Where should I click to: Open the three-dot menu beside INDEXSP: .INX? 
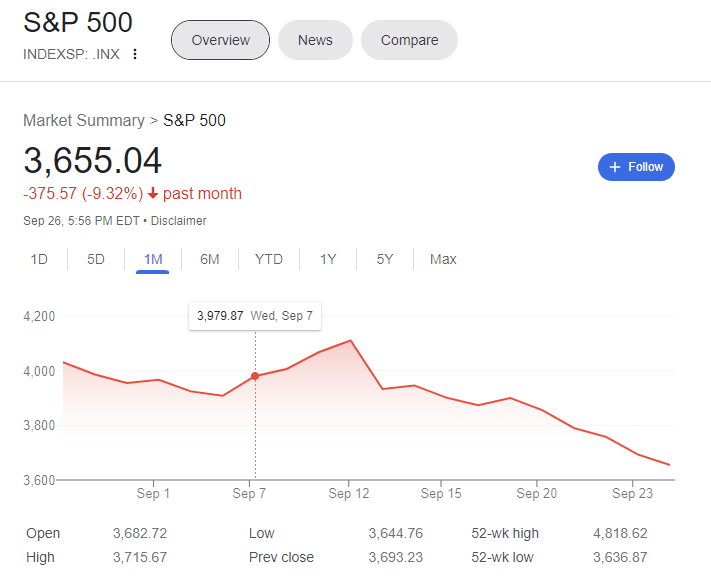point(135,54)
